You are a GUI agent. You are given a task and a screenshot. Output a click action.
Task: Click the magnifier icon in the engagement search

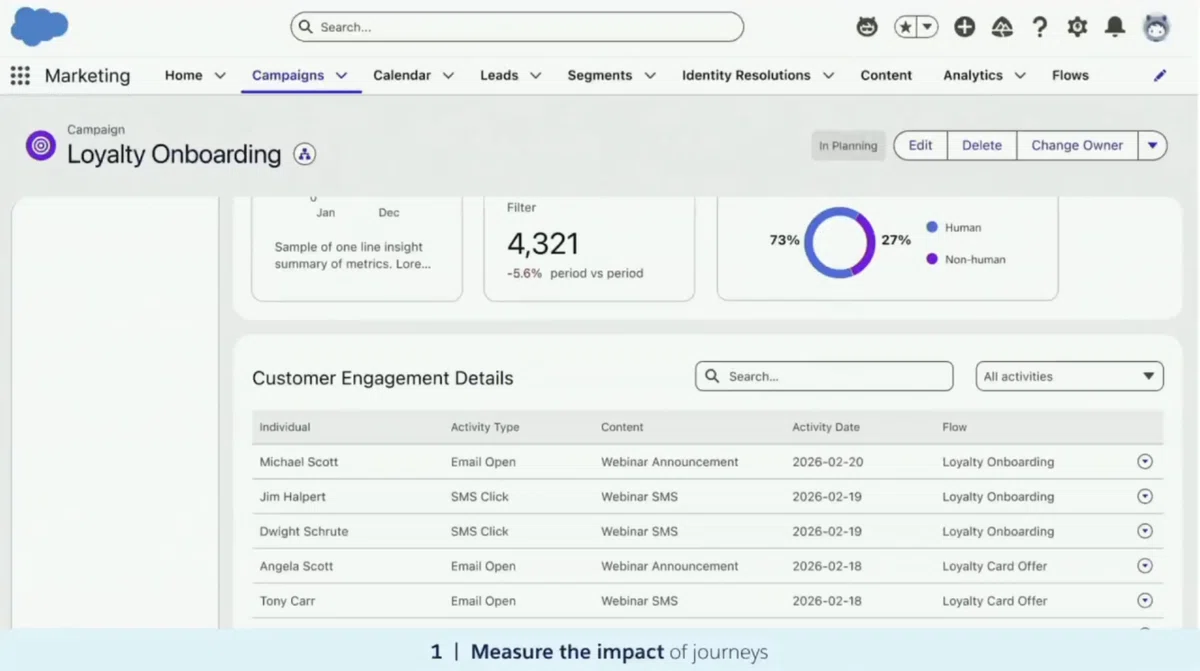pos(712,376)
